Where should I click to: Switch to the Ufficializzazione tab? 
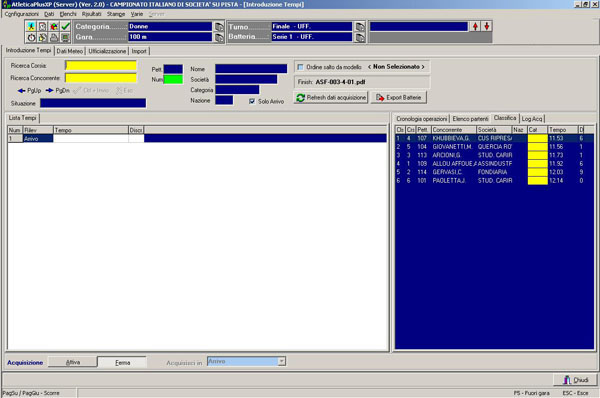[x=107, y=51]
